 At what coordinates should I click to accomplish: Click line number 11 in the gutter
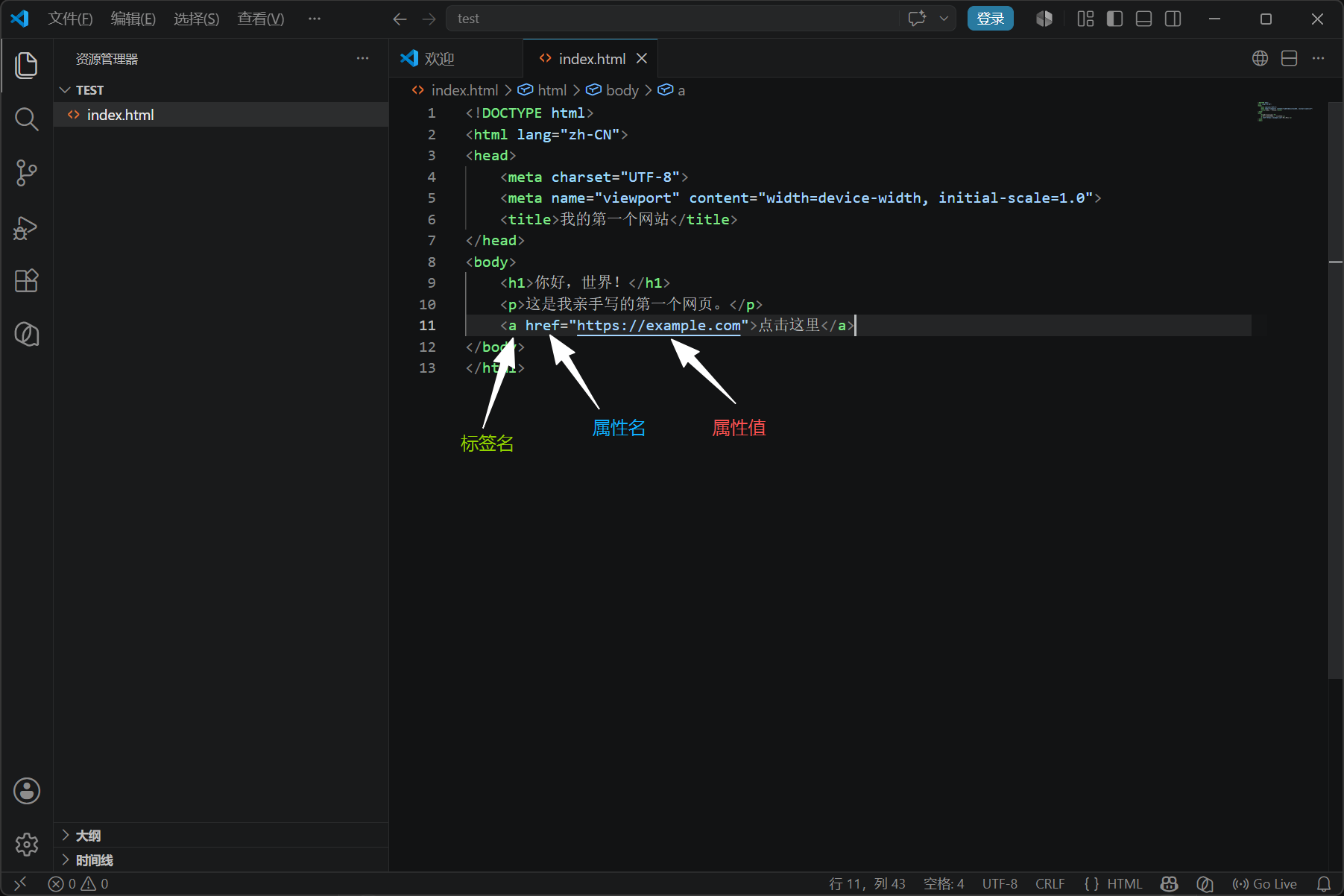[427, 326]
